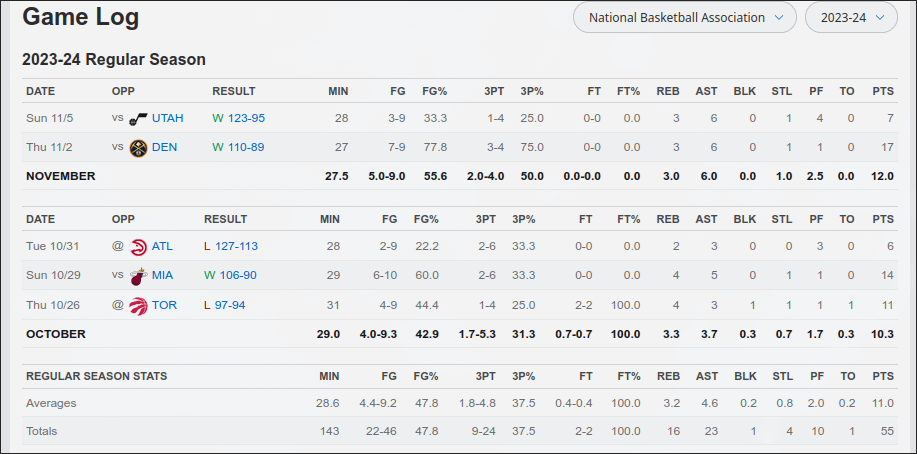Open the National Basketball Association league dropdown

click(685, 17)
